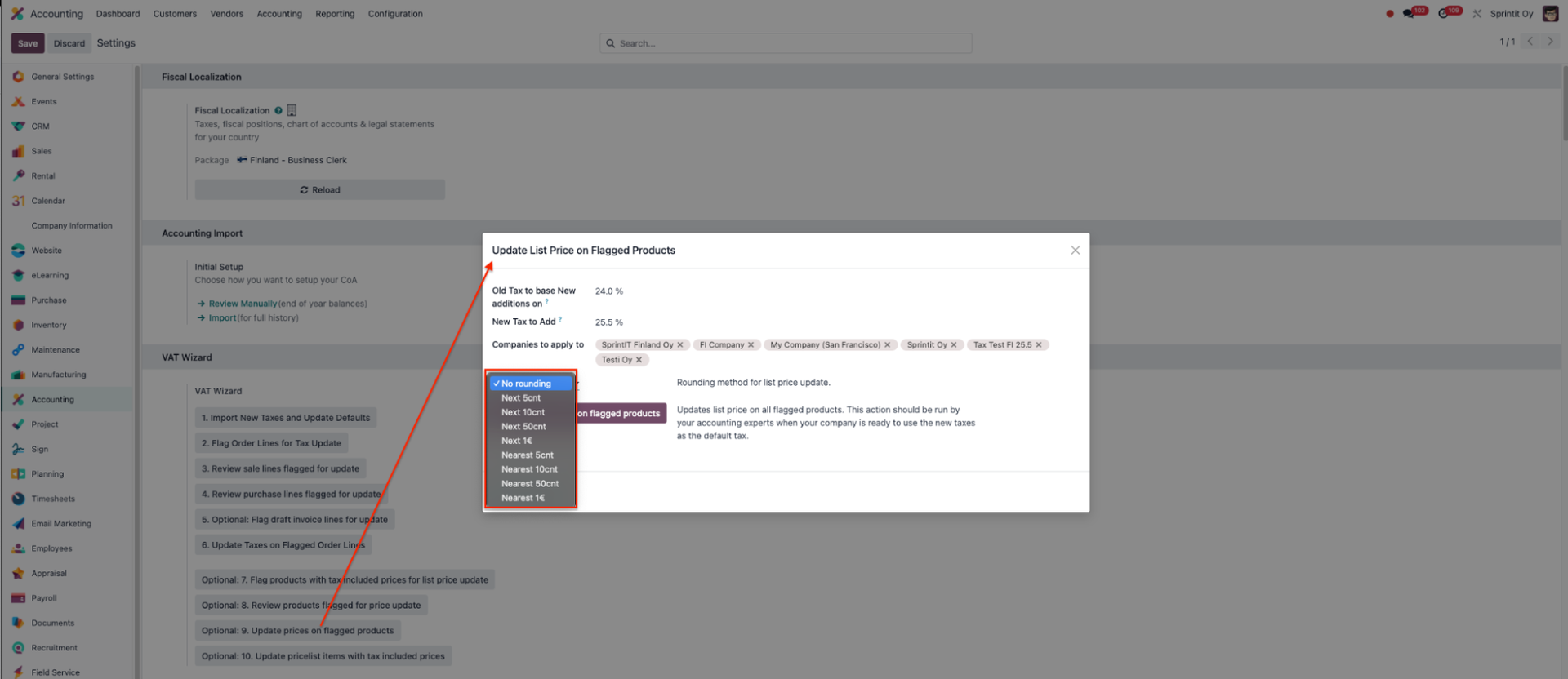The height and width of the screenshot is (679, 1568).
Task: Open the Calendar sidebar icon
Action: click(18, 201)
